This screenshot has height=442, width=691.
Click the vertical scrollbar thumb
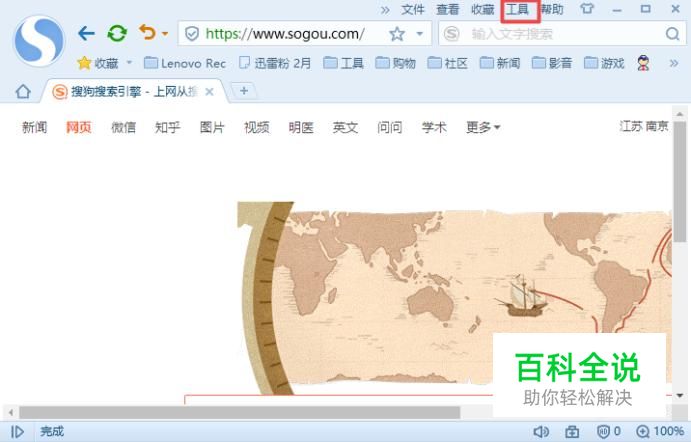(680, 181)
